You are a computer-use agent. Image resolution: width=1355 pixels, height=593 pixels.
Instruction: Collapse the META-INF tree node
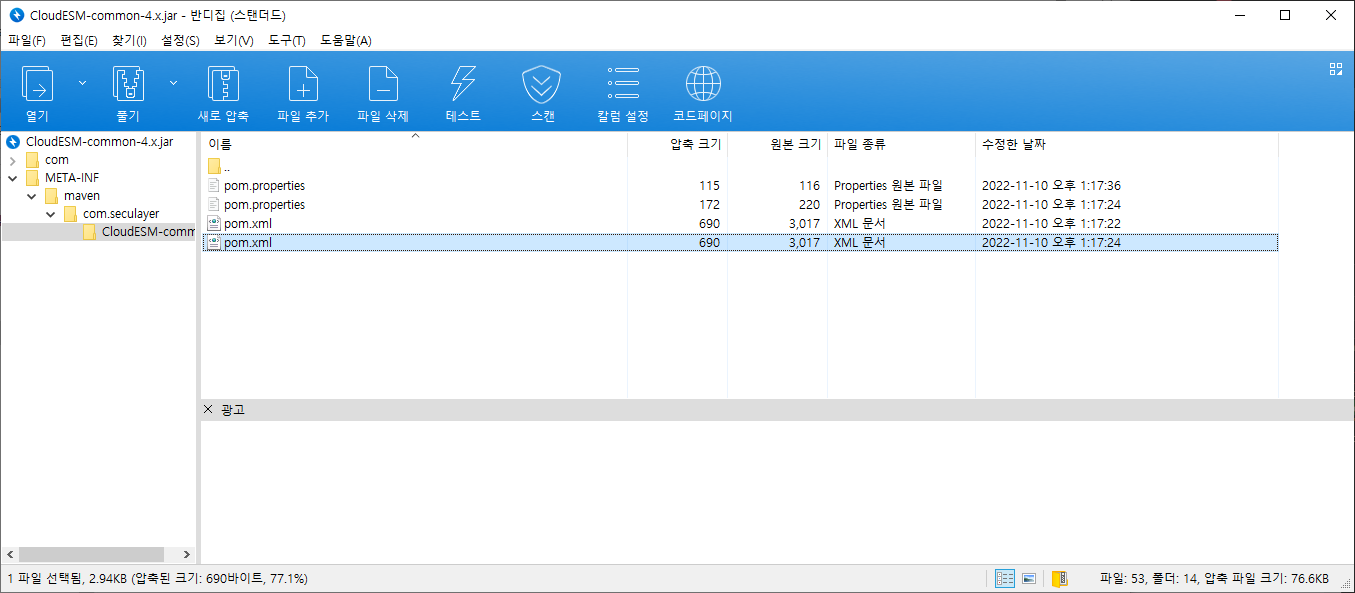click(x=12, y=178)
